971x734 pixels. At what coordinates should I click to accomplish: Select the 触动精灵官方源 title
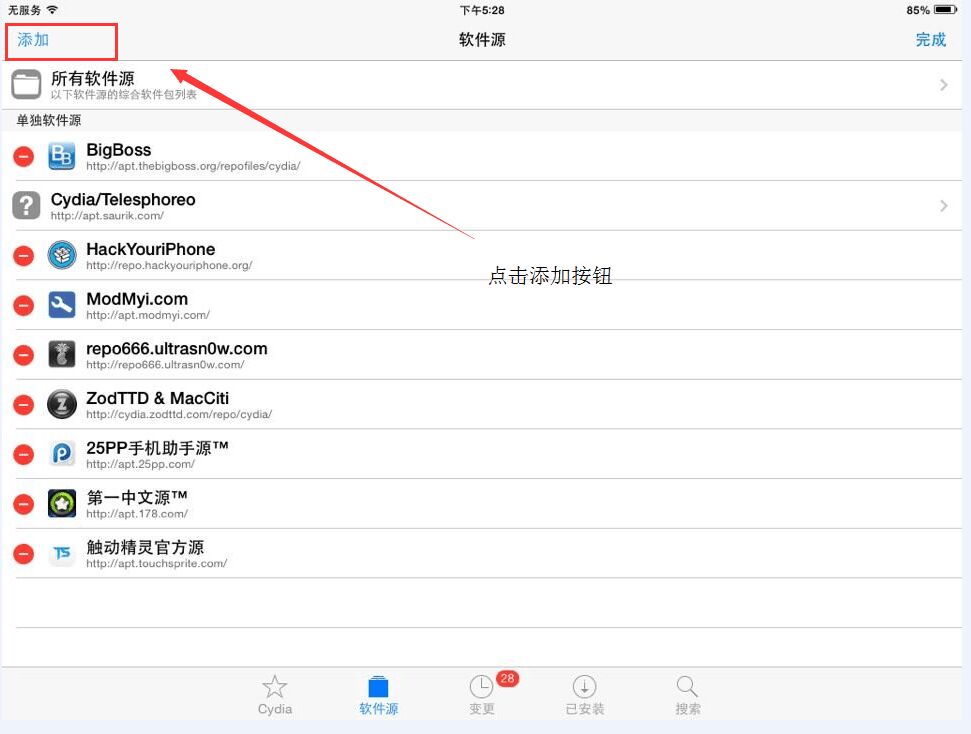(x=145, y=547)
